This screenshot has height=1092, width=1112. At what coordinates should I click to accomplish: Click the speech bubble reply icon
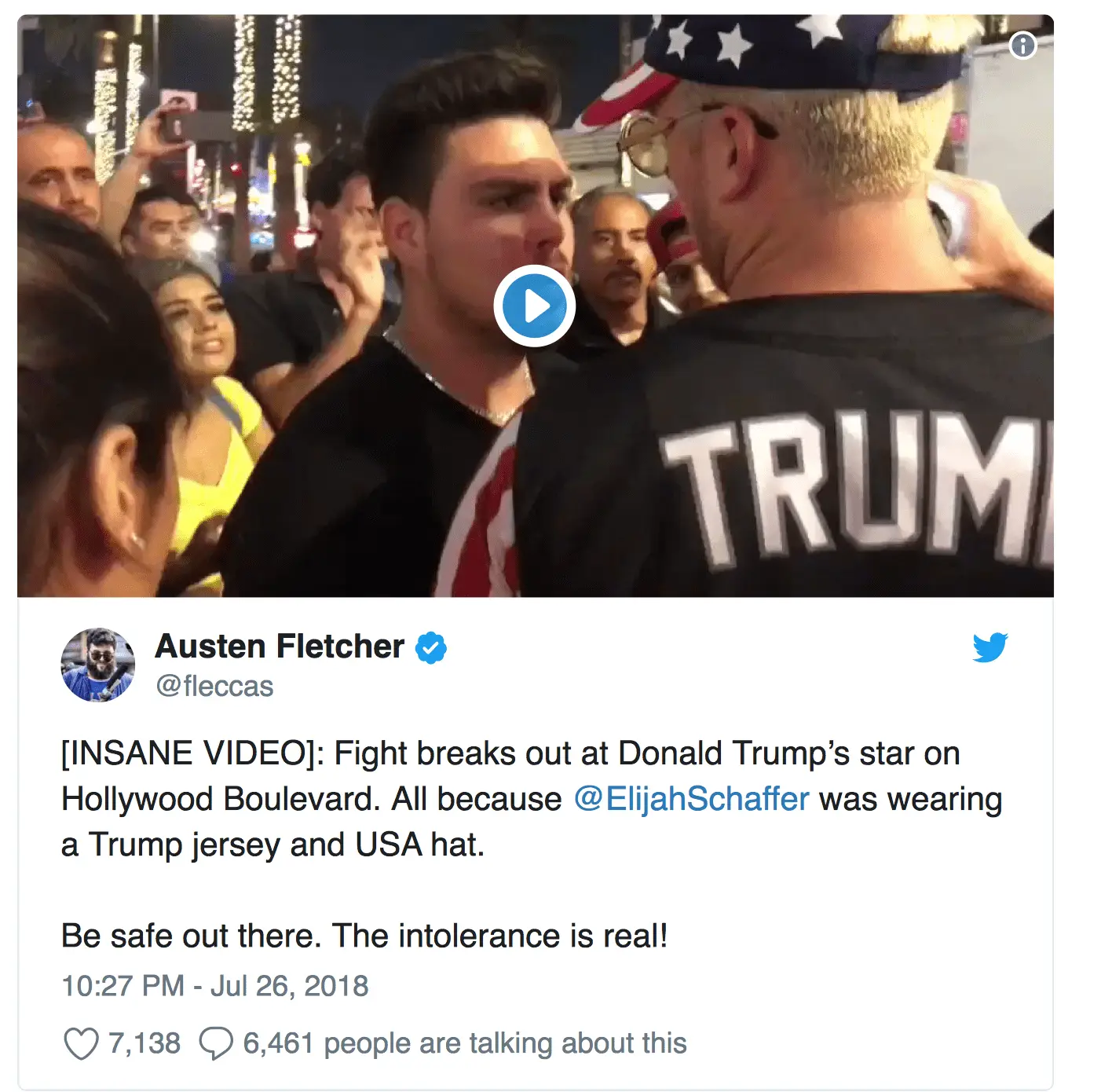(x=216, y=1043)
